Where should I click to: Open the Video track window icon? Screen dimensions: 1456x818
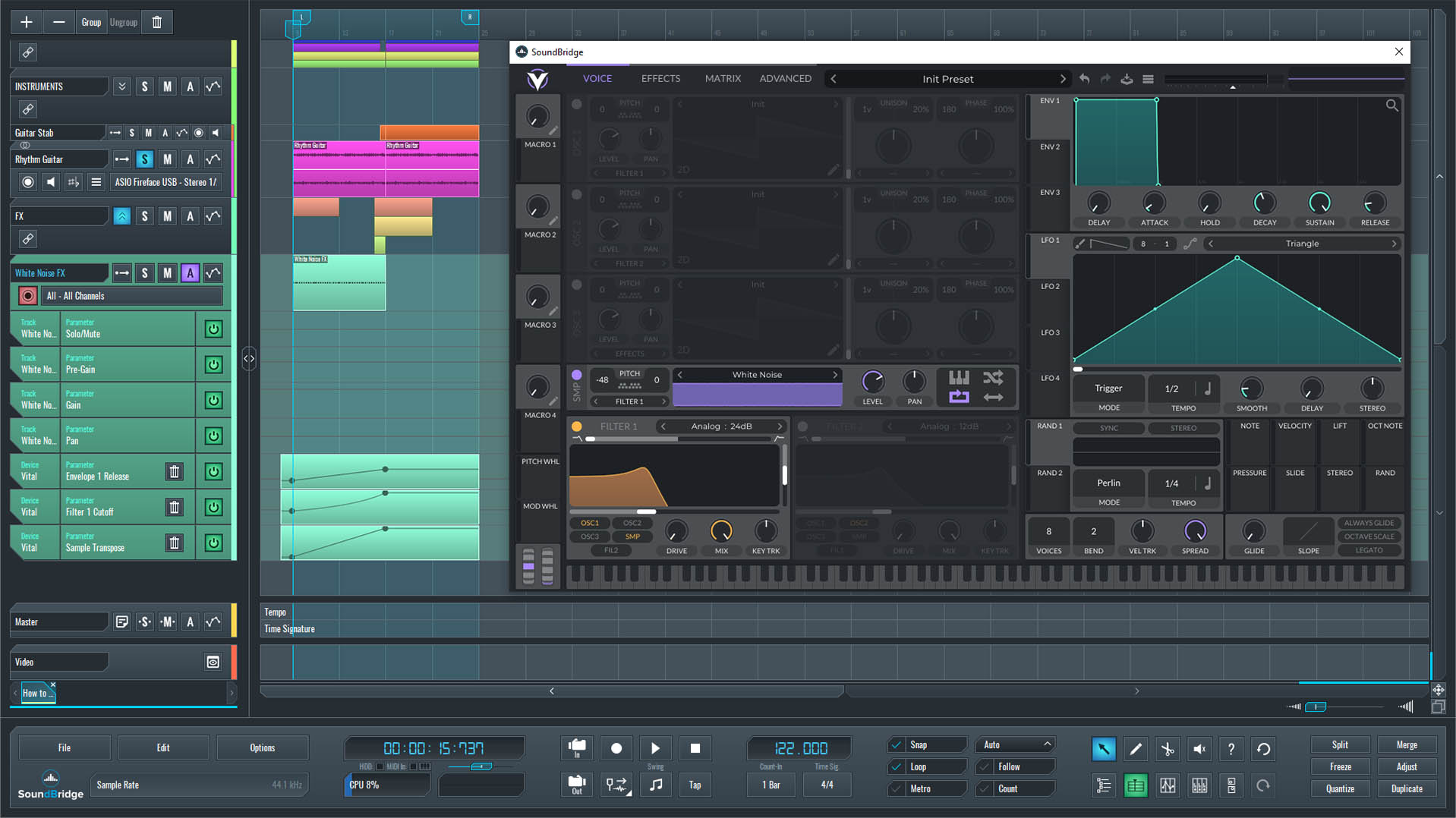213,662
